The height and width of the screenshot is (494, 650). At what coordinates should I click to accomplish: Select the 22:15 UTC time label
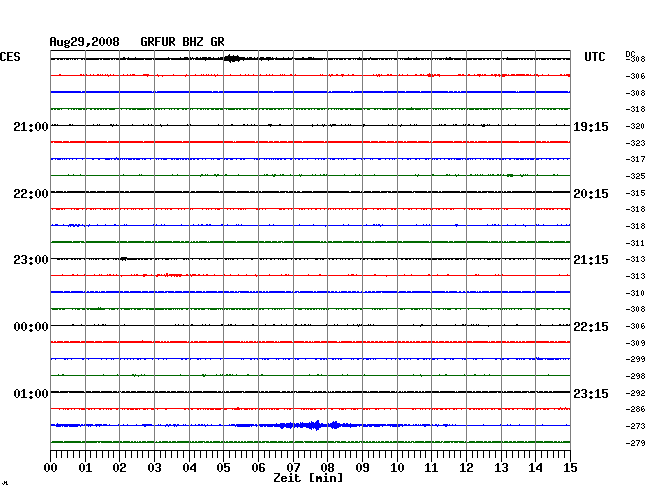tap(591, 327)
